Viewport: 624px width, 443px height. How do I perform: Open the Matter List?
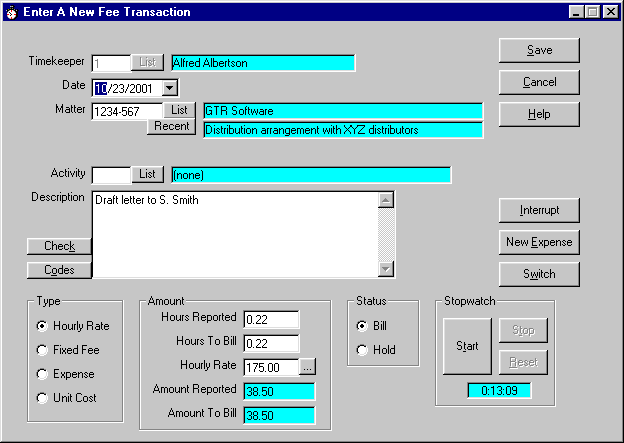tap(179, 110)
